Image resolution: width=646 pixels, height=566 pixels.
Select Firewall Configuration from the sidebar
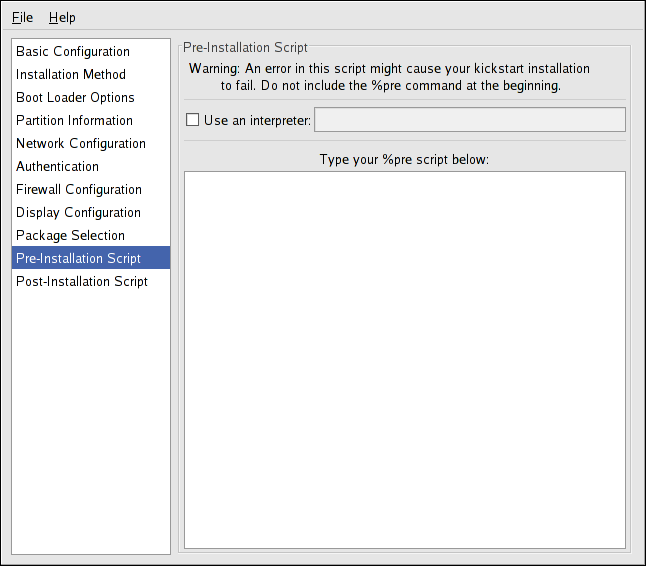pos(79,189)
